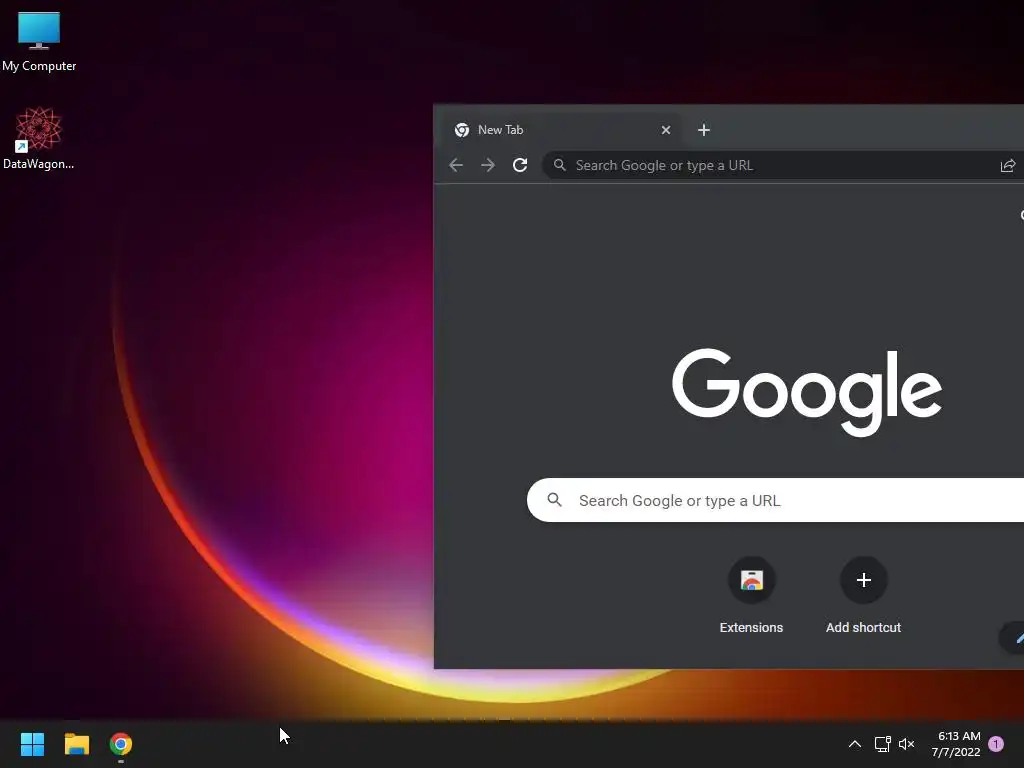Close the New Tab tab
The height and width of the screenshot is (768, 1024).
pos(665,130)
